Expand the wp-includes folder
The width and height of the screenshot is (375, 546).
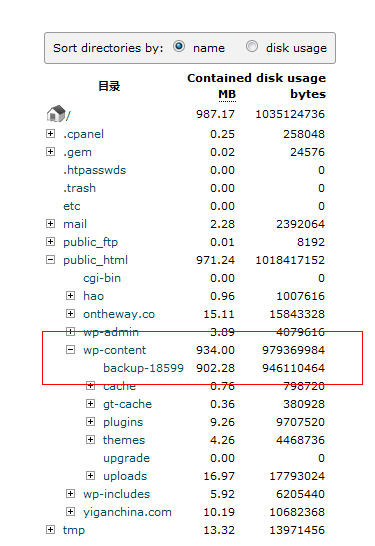coord(70,493)
